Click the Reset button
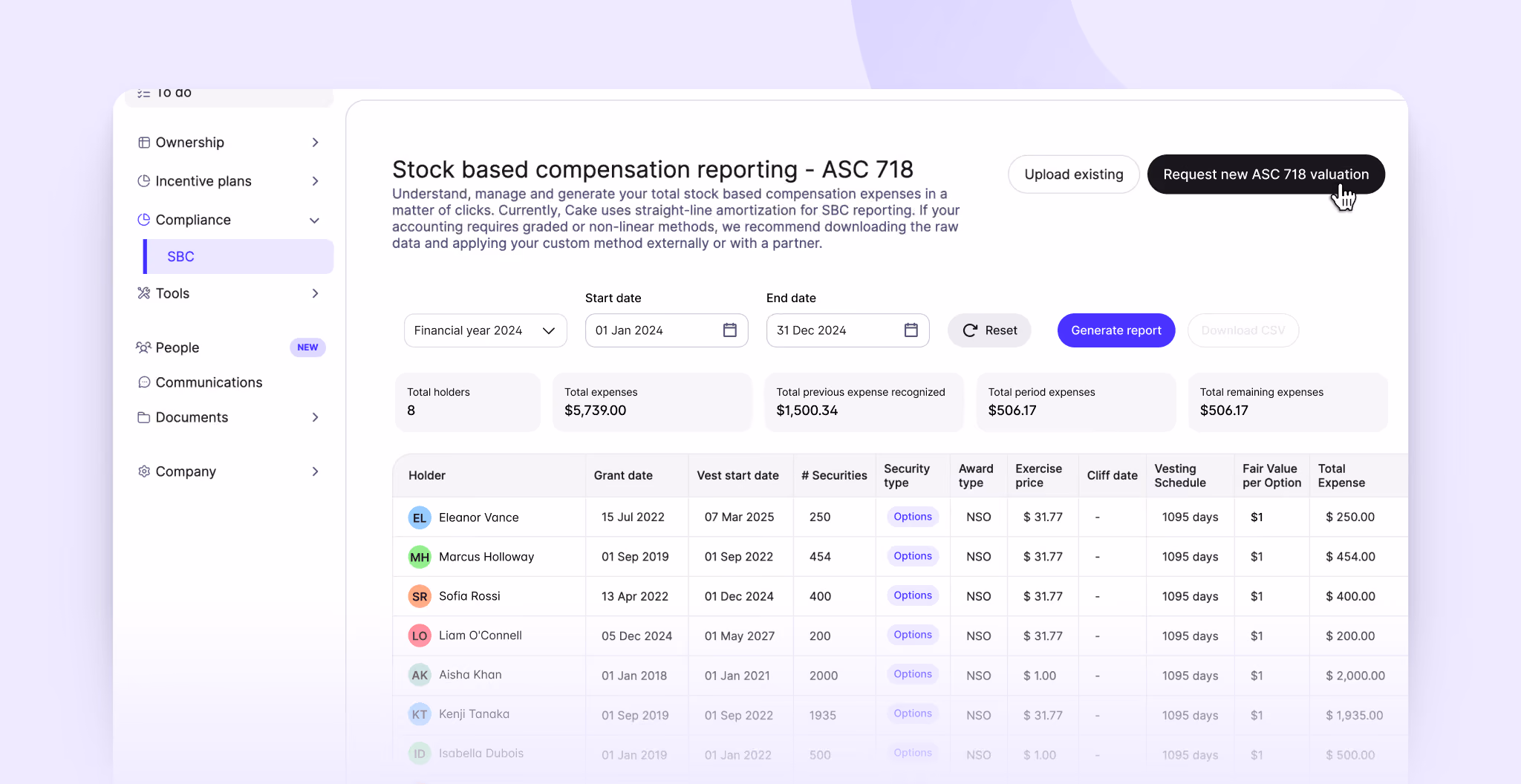This screenshot has height=784, width=1521. point(989,330)
